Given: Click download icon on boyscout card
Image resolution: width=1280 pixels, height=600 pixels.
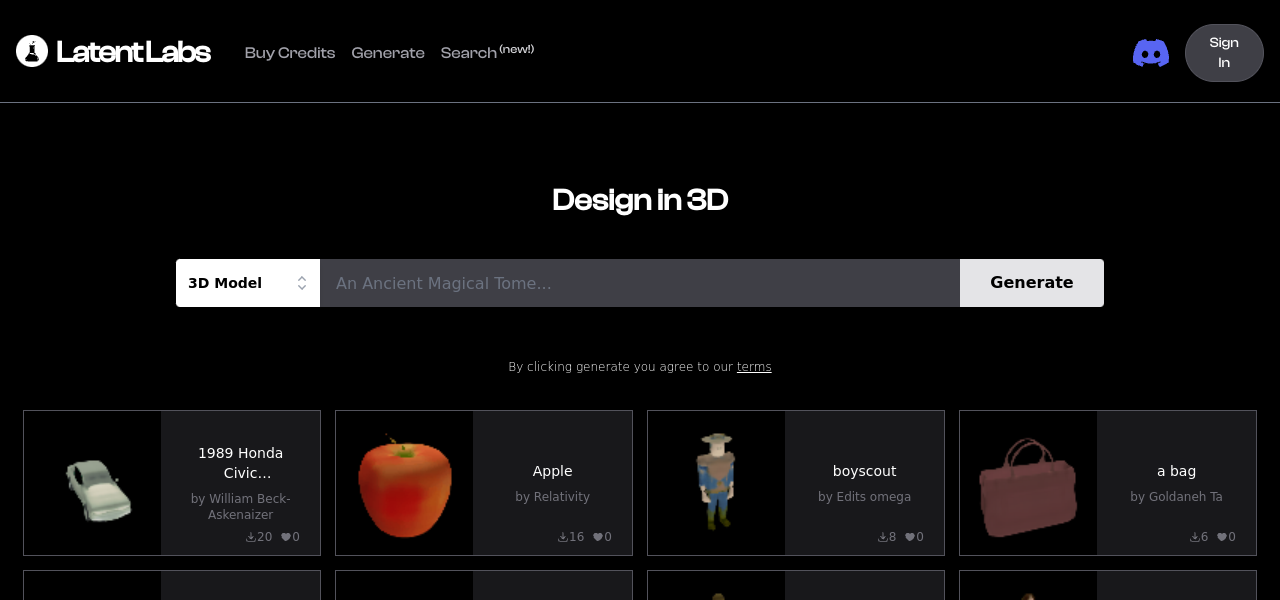Looking at the screenshot, I should tap(882, 537).
